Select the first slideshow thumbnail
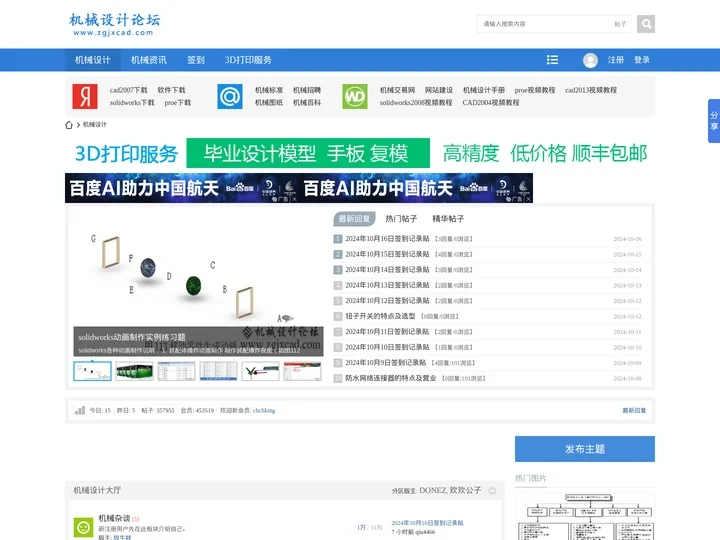This screenshot has height=540, width=720. pyautogui.click(x=92, y=371)
